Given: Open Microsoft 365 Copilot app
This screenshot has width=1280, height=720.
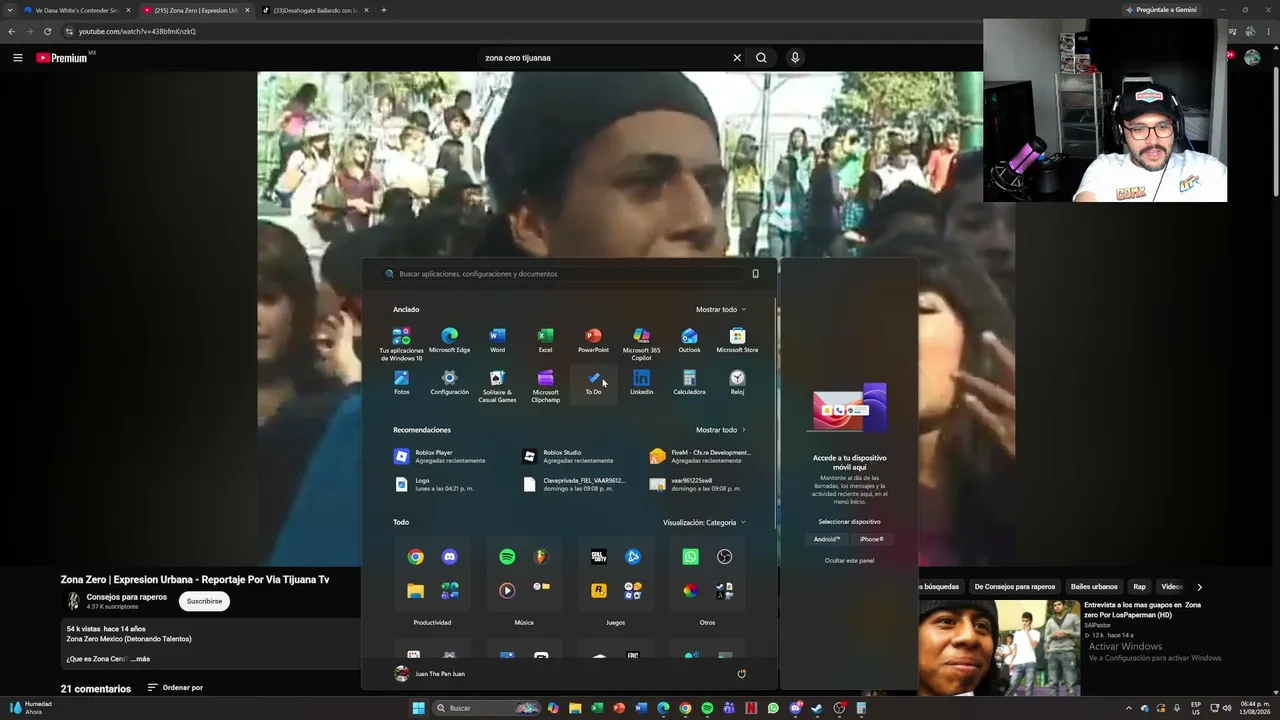Looking at the screenshot, I should pyautogui.click(x=641, y=343).
